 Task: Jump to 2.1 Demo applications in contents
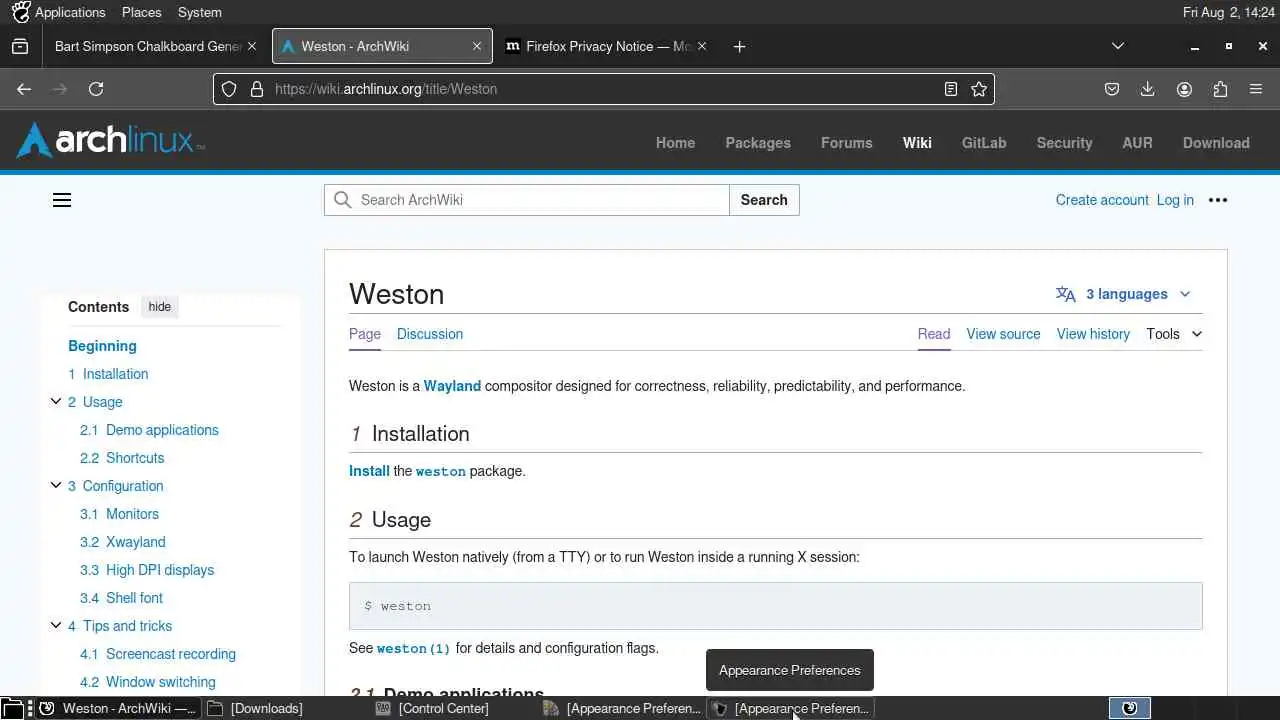pos(149,430)
